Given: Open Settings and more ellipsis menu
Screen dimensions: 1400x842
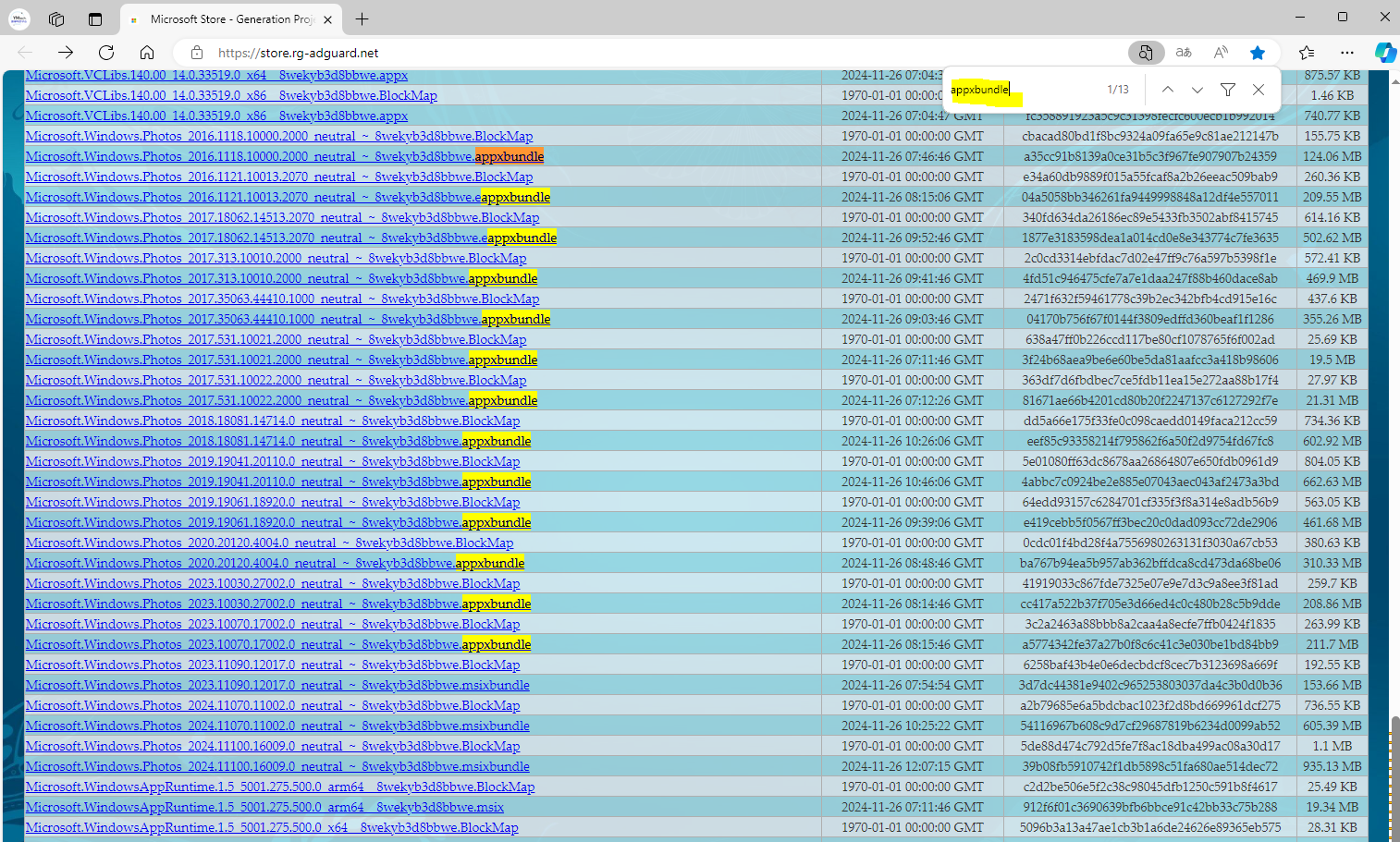Looking at the screenshot, I should click(1346, 53).
